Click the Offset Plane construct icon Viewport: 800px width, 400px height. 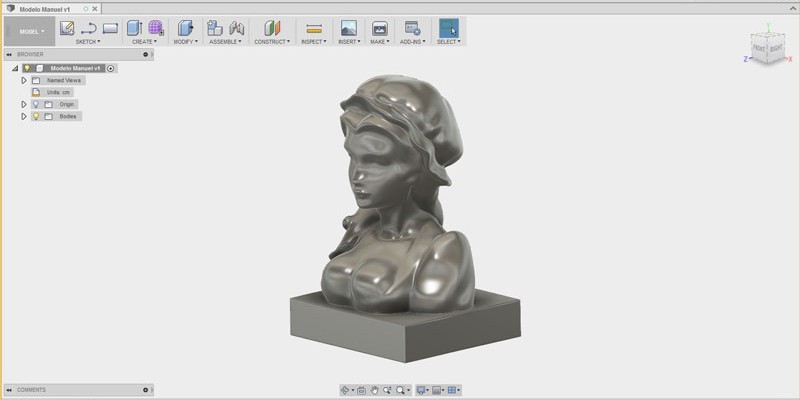click(271, 28)
